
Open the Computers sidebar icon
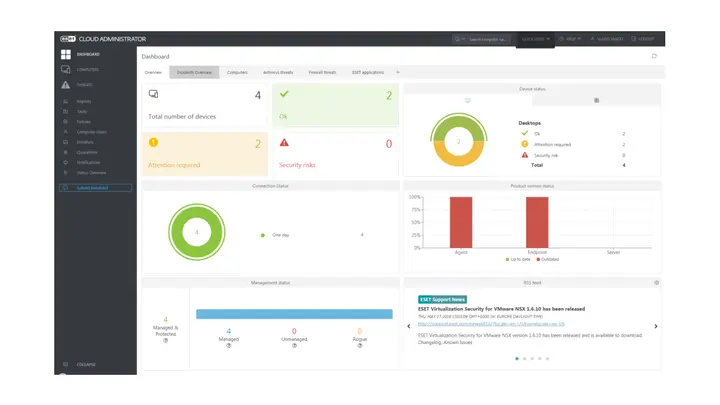coord(66,69)
